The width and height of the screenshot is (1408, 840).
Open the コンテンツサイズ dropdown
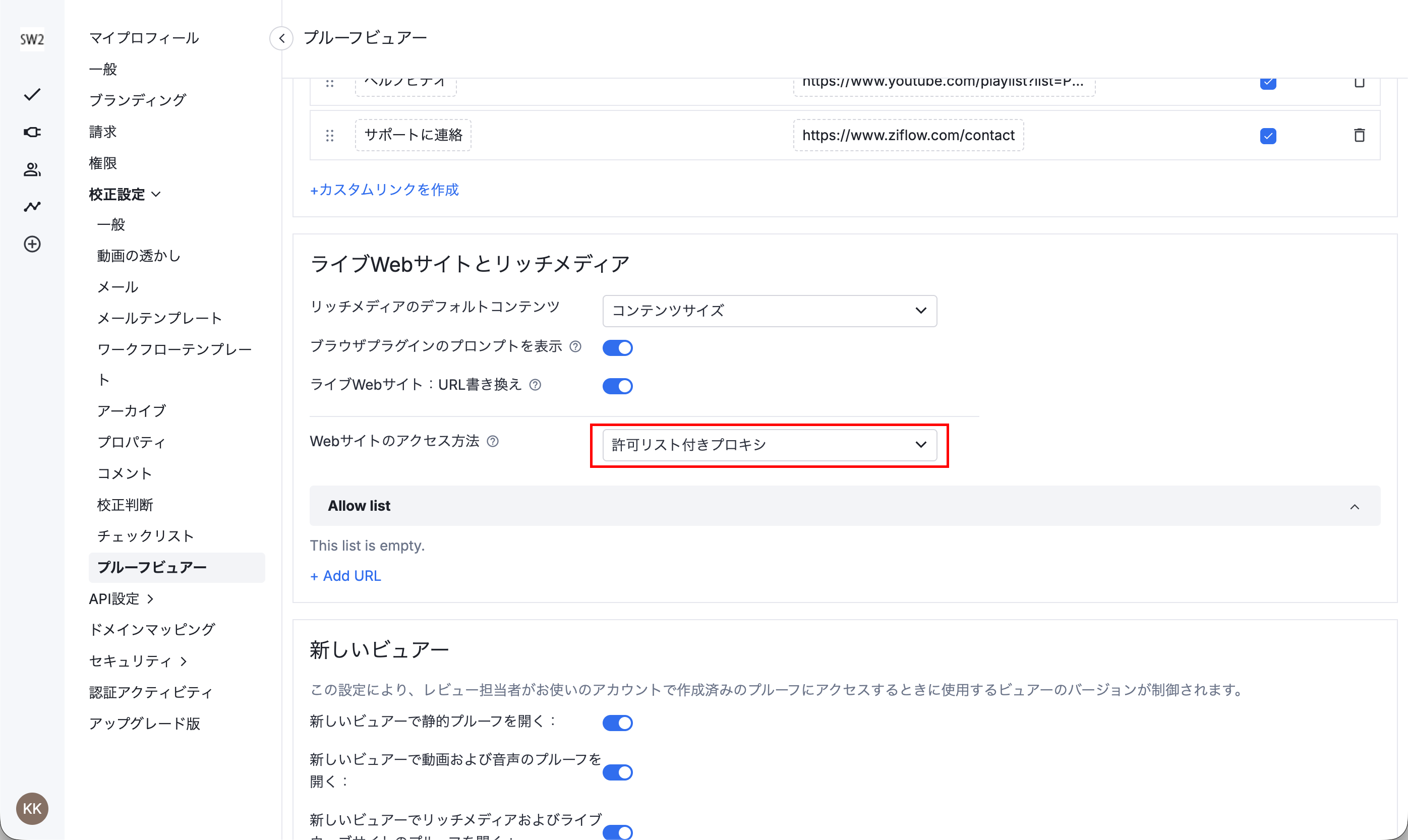(x=769, y=311)
